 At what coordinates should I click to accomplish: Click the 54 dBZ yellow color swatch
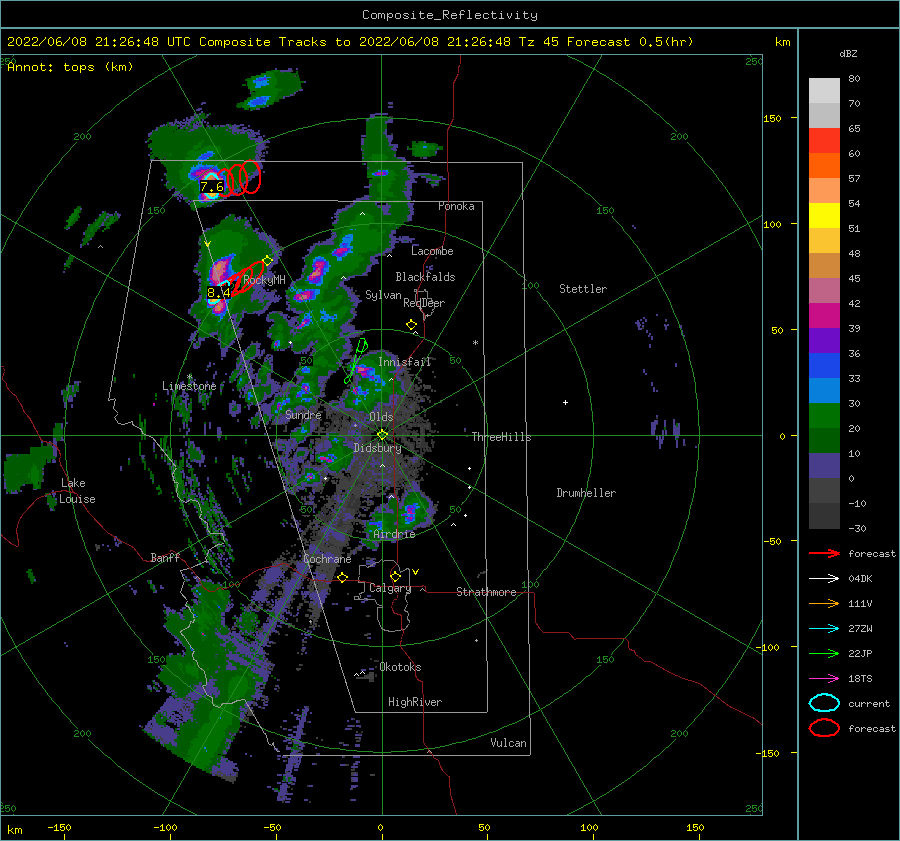point(824,216)
